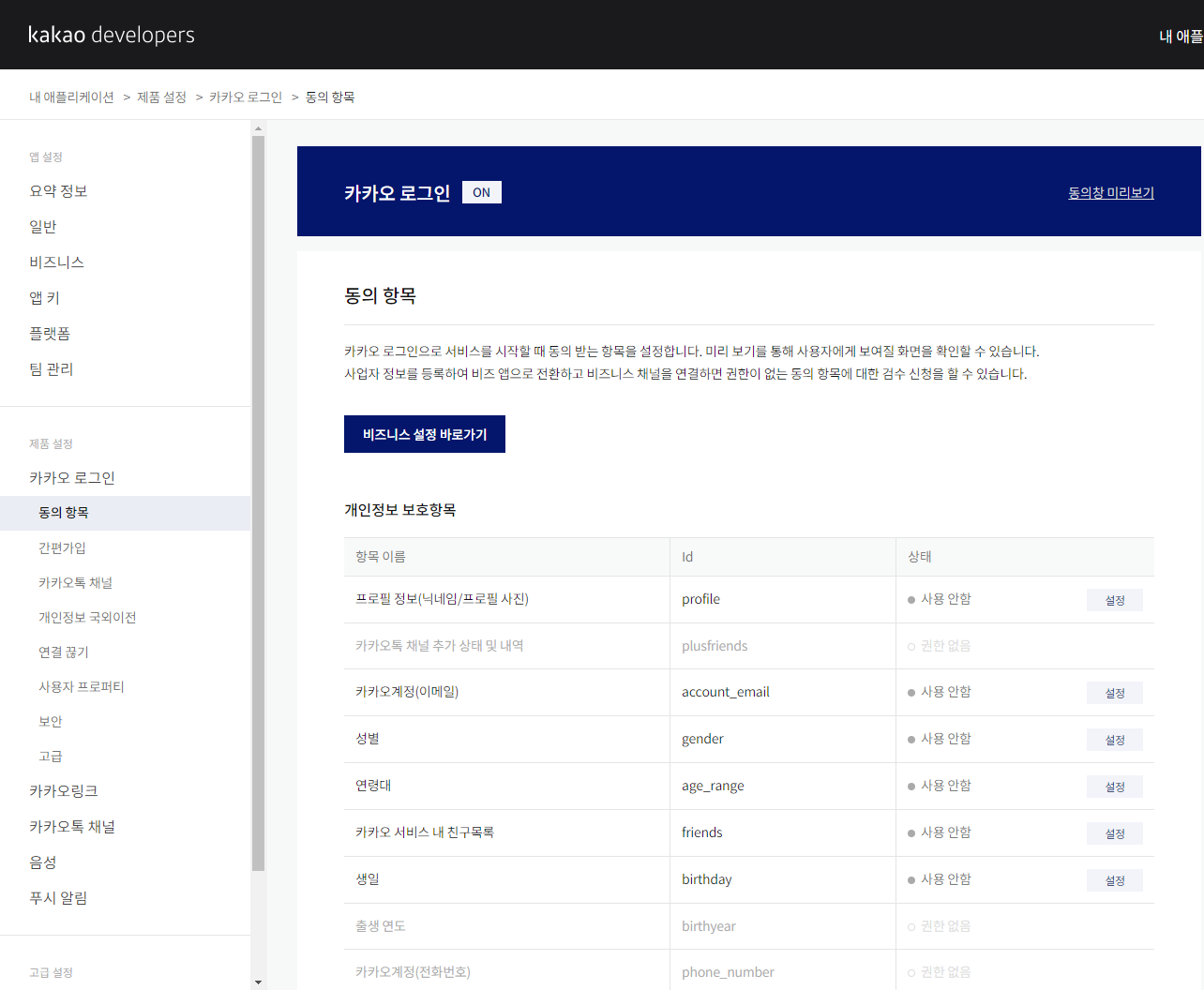Screen dimensions: 1204x990
Task: Click the 출생 연도 item name
Action: [381, 926]
